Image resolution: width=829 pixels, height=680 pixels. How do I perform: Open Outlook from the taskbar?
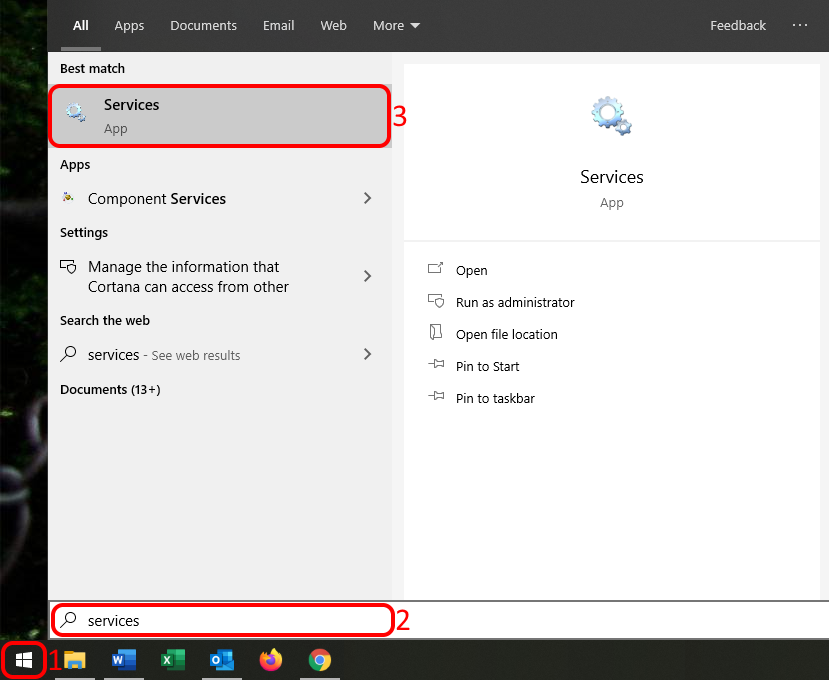click(x=222, y=660)
